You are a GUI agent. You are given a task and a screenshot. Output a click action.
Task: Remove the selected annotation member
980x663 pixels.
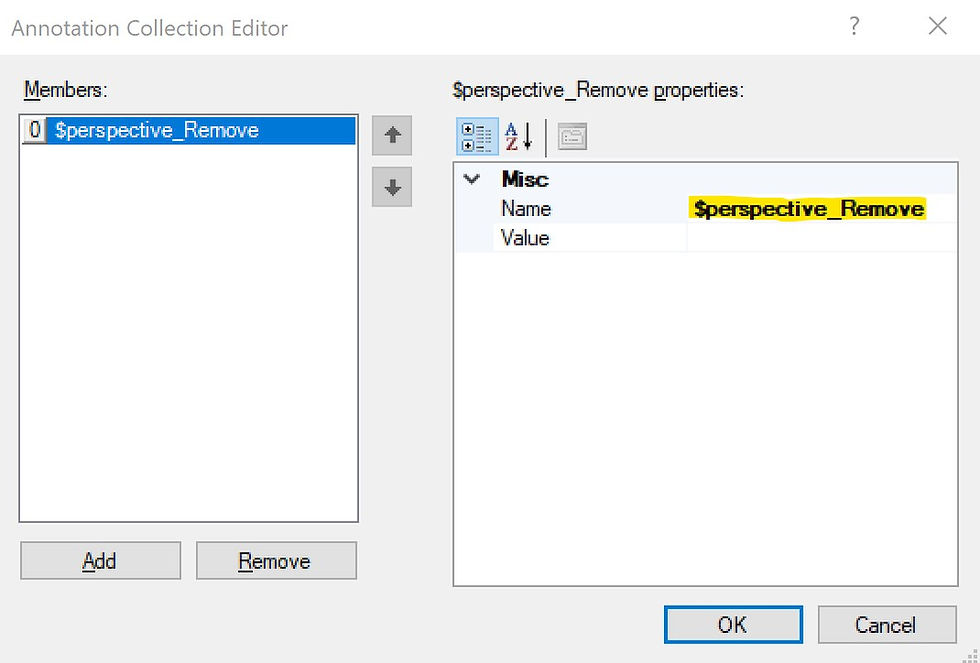click(x=276, y=561)
